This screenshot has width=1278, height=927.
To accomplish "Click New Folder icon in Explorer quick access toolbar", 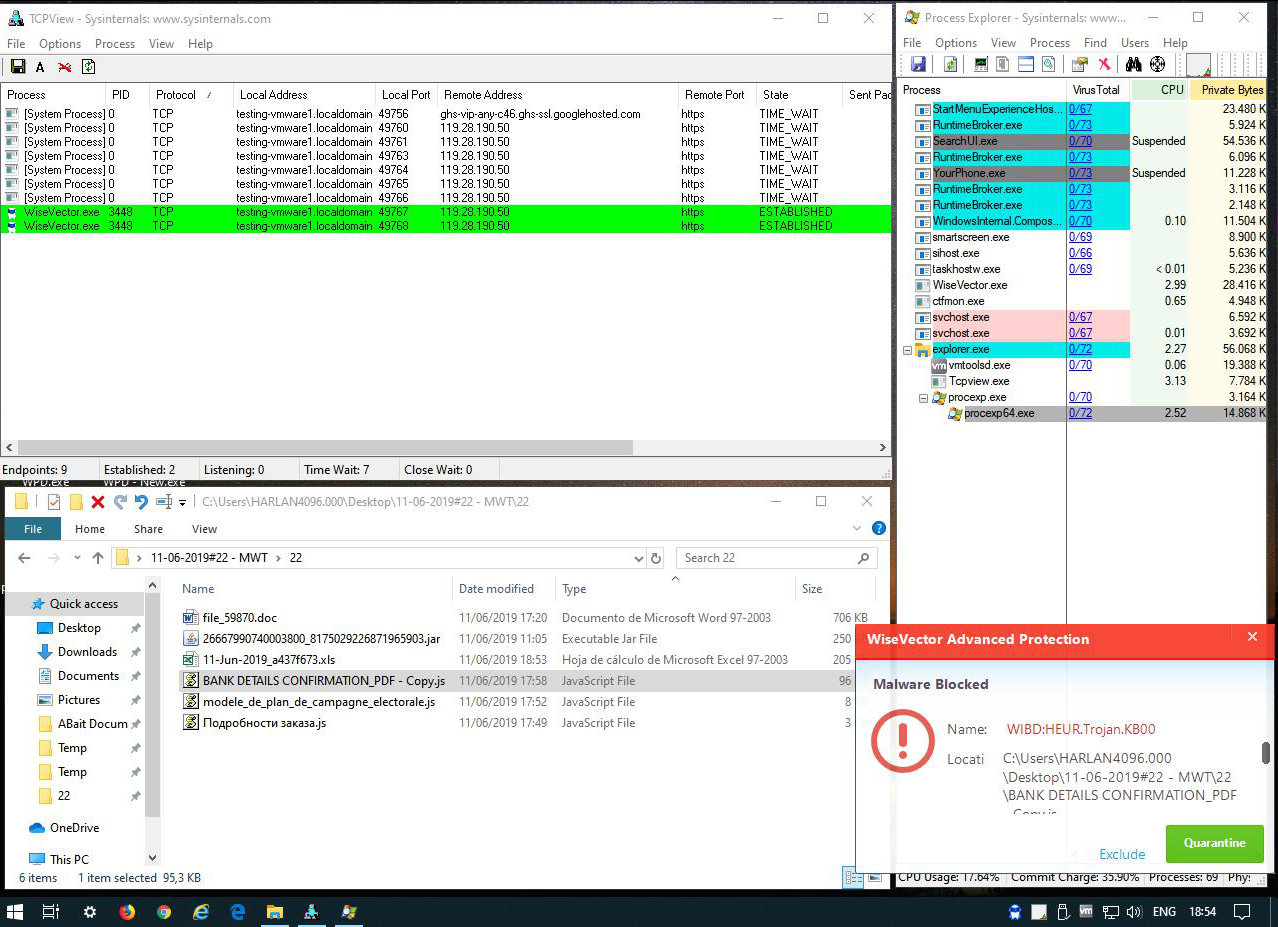I will pyautogui.click(x=75, y=501).
